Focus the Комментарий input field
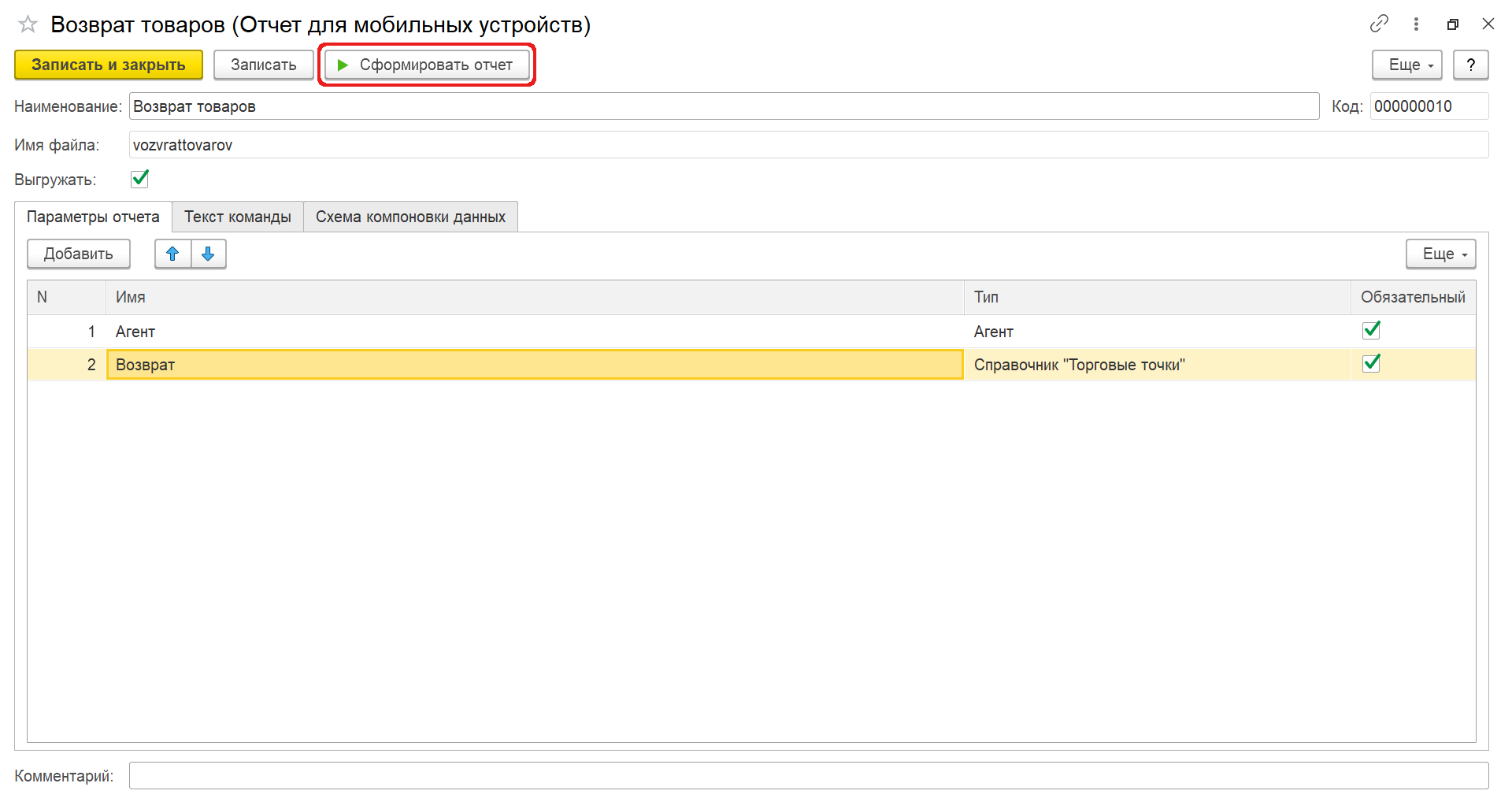The height and width of the screenshot is (798, 1512). pos(808,776)
